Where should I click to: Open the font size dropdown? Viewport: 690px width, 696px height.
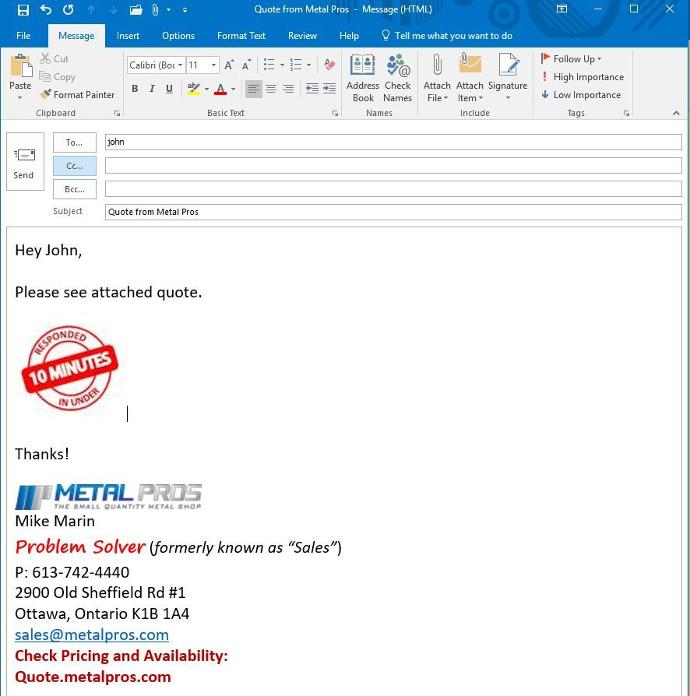(214, 65)
